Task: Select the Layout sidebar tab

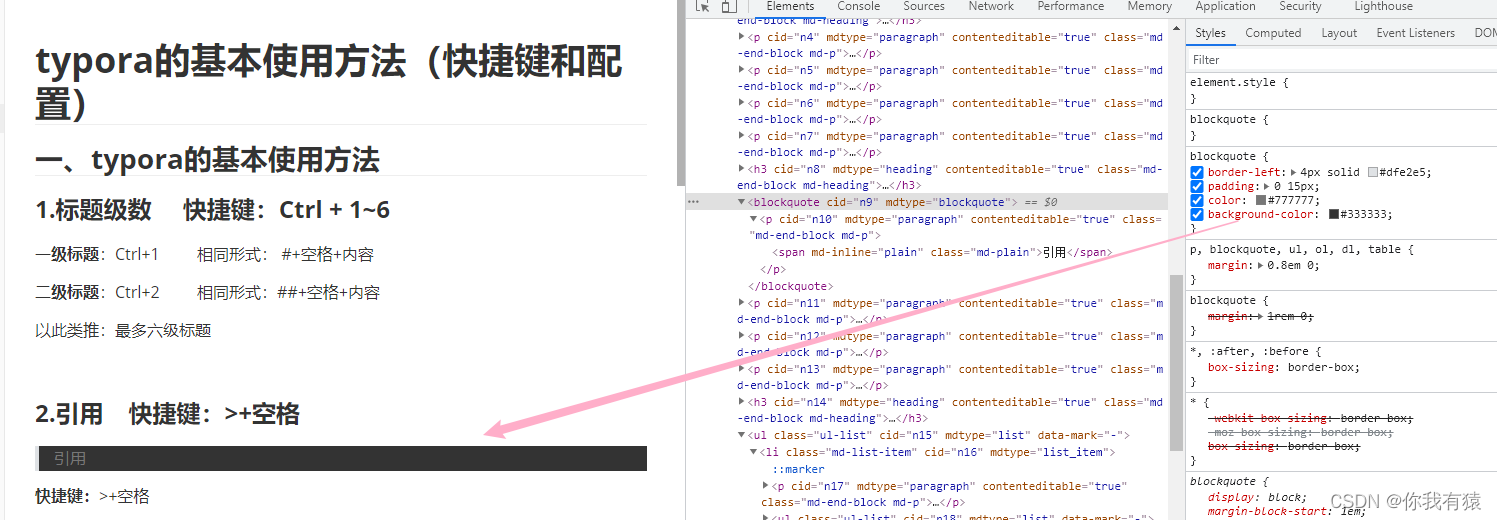Action: [x=1339, y=33]
